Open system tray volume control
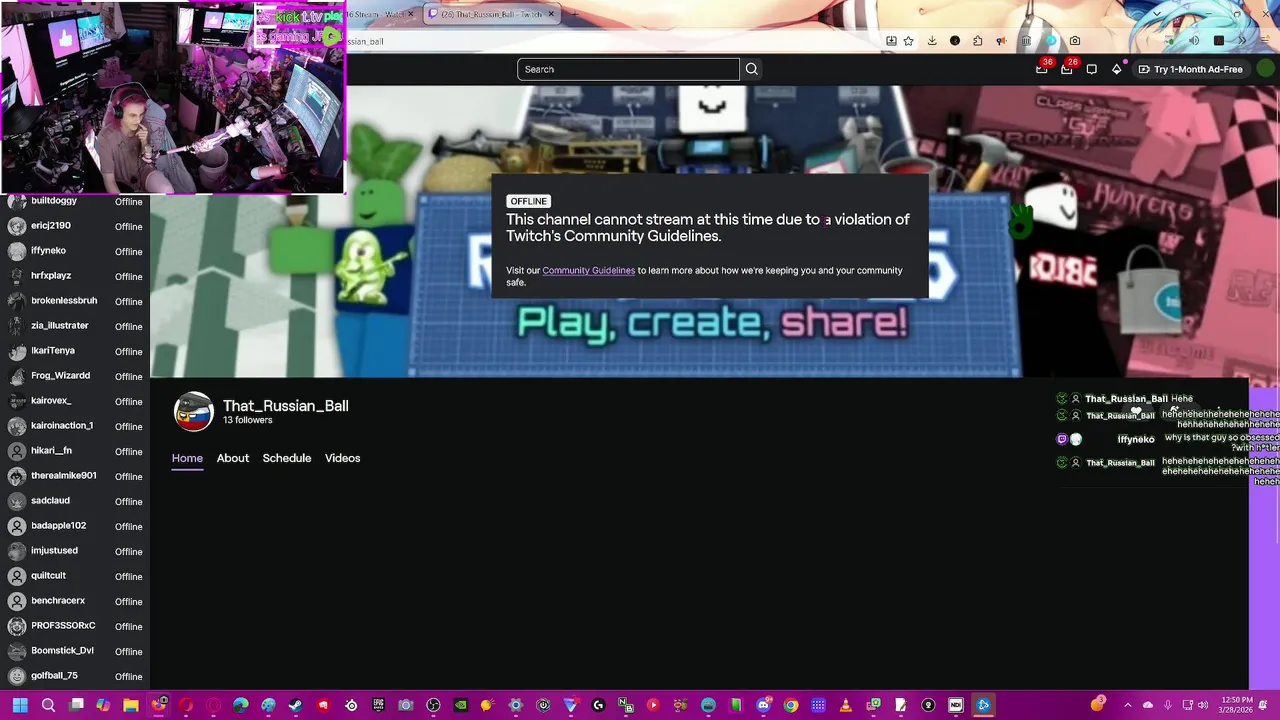1280x720 pixels. point(1203,705)
